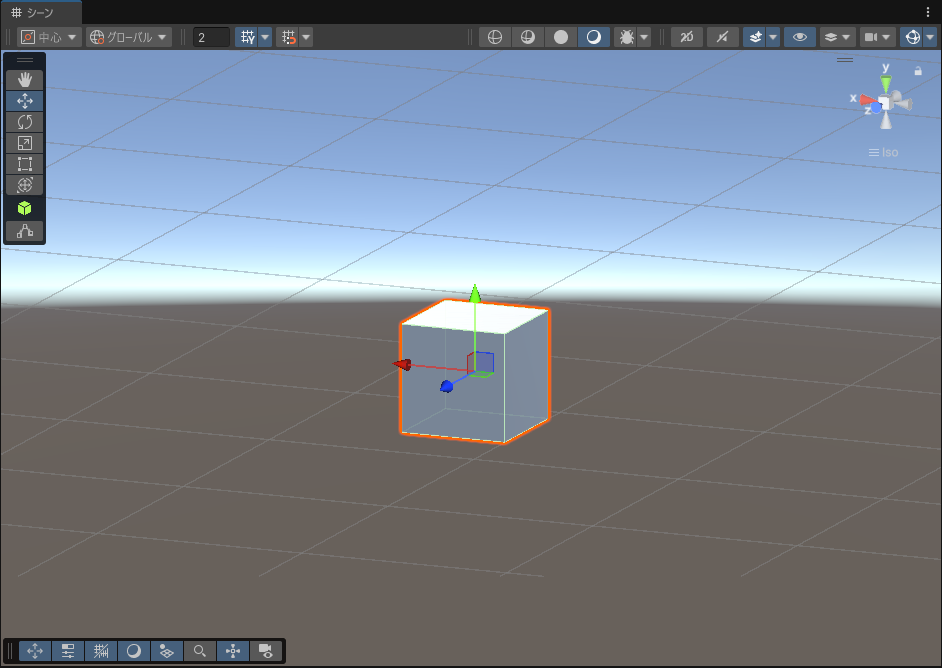Click the orientation gizmo overlay drag handle
Image resolution: width=942 pixels, height=668 pixels.
(845, 60)
